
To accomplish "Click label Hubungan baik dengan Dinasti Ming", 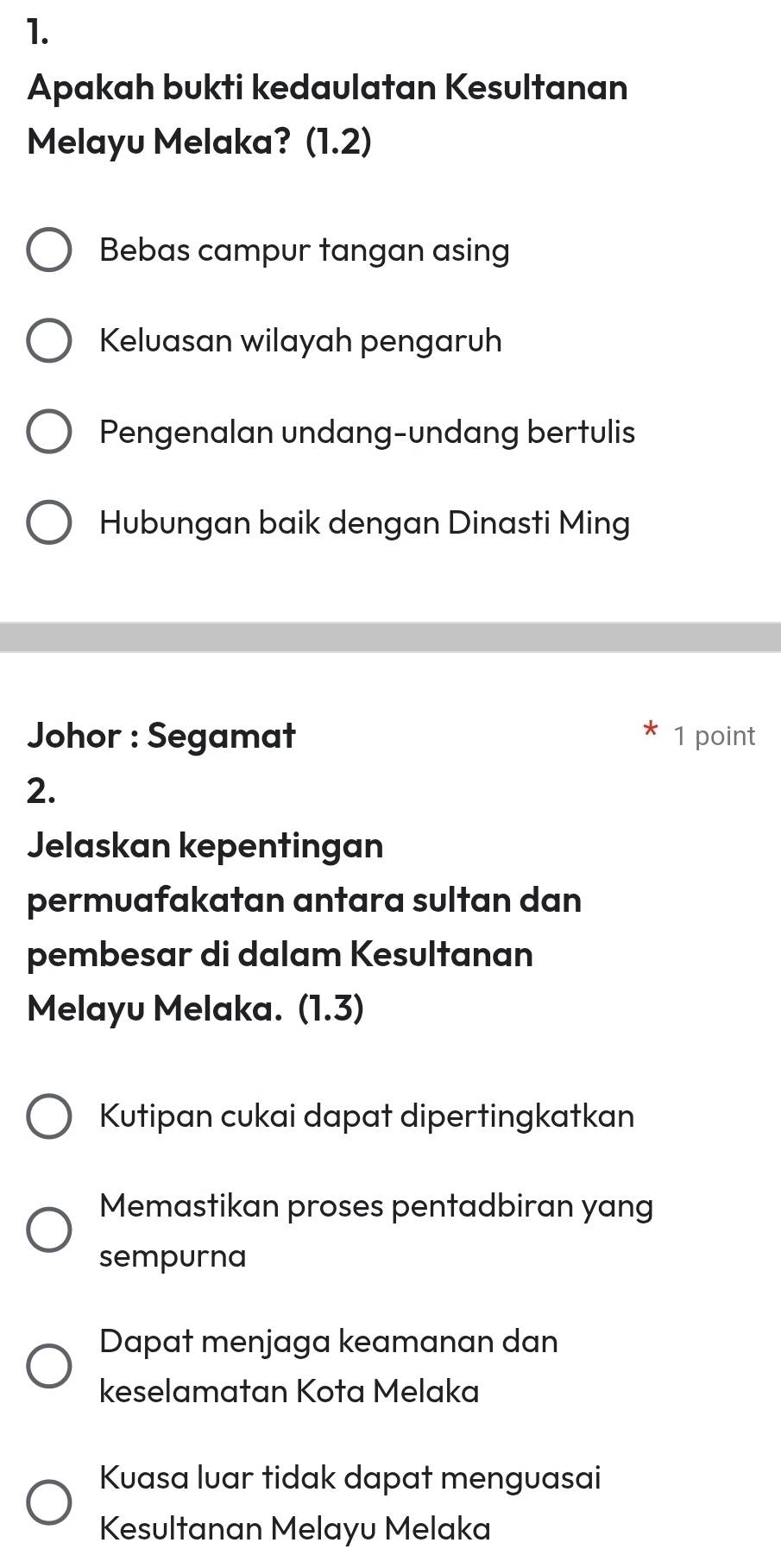I will [364, 522].
